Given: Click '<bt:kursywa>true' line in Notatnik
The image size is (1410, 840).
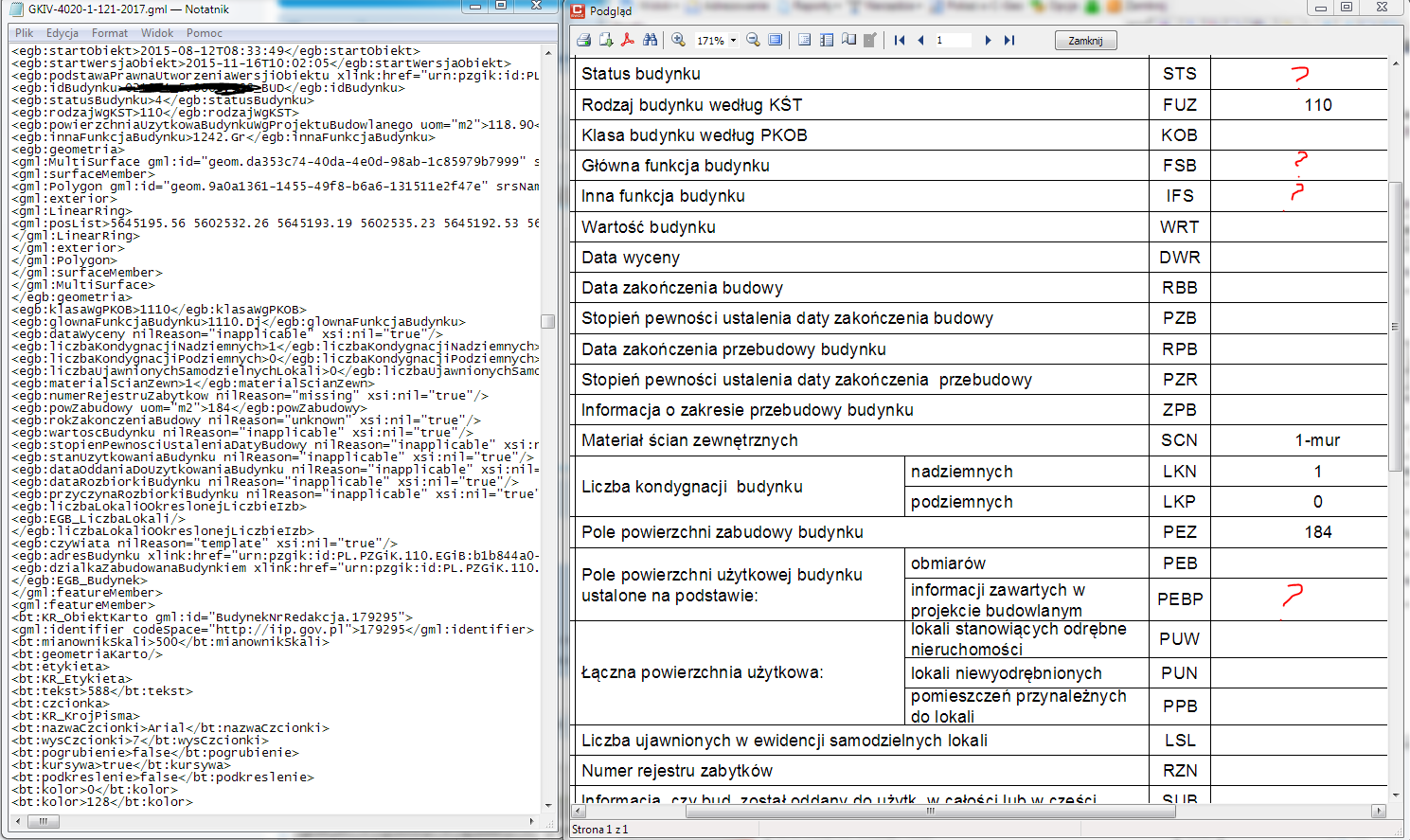Looking at the screenshot, I should click(x=121, y=765).
